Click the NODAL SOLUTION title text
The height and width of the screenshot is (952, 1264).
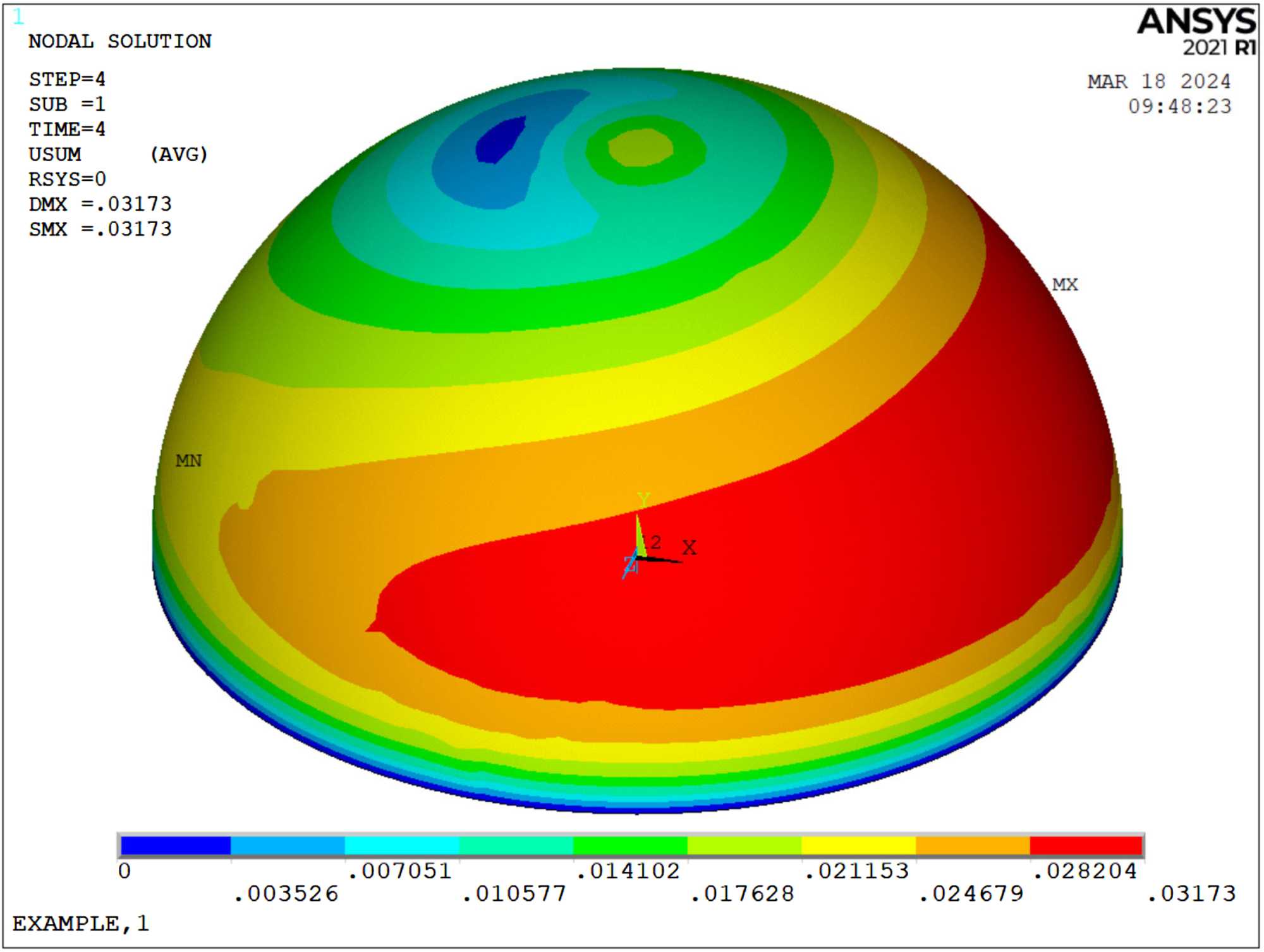(x=120, y=42)
